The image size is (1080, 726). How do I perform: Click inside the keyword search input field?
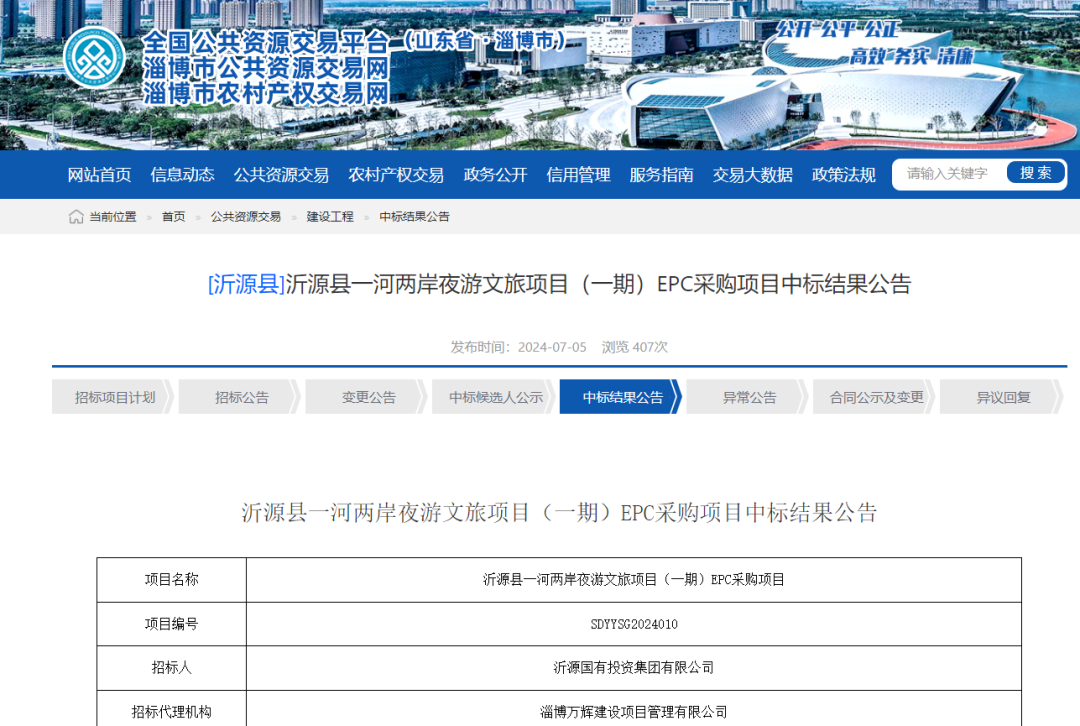pyautogui.click(x=948, y=172)
